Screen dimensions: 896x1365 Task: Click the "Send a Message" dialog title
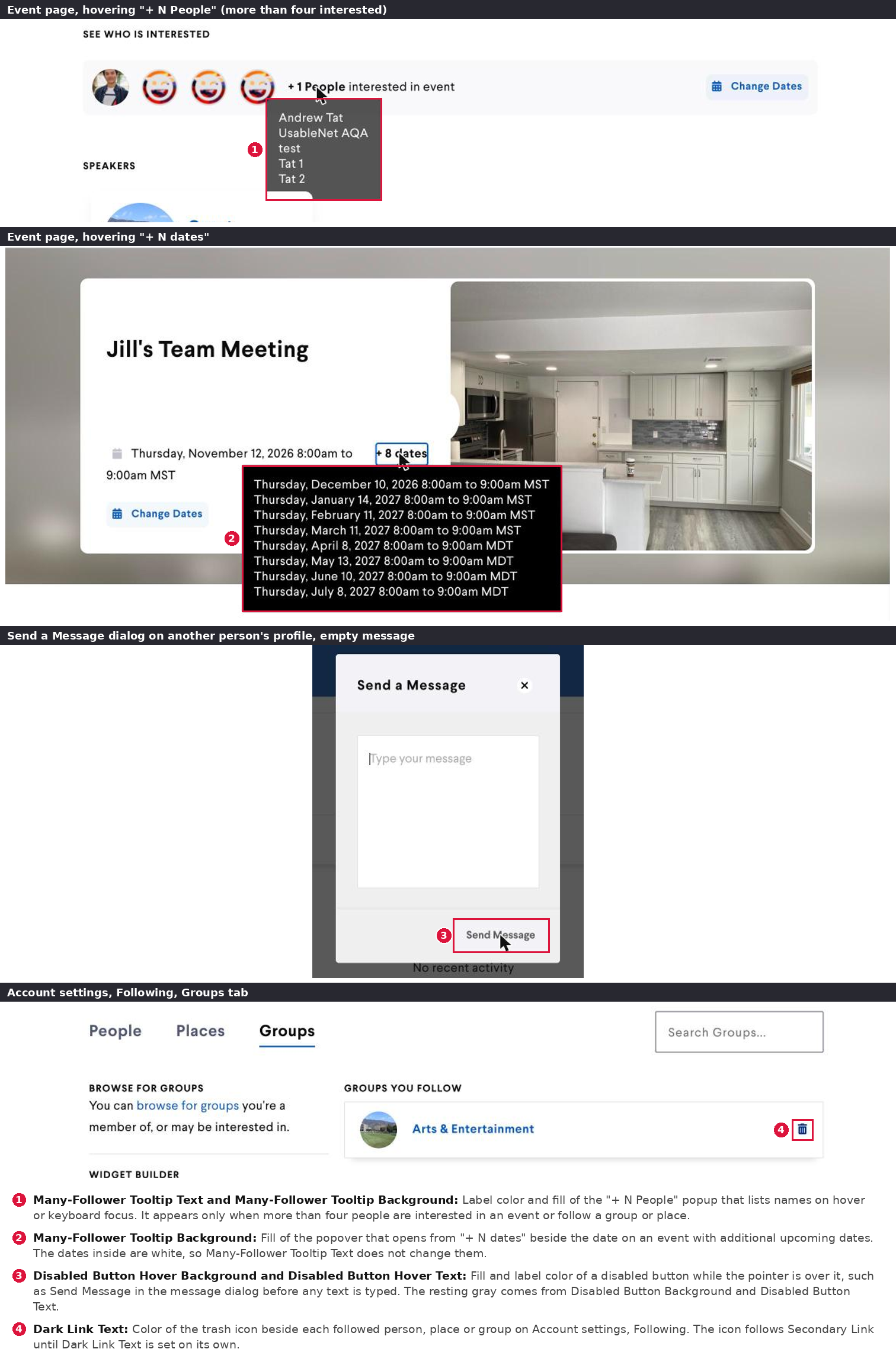411,685
